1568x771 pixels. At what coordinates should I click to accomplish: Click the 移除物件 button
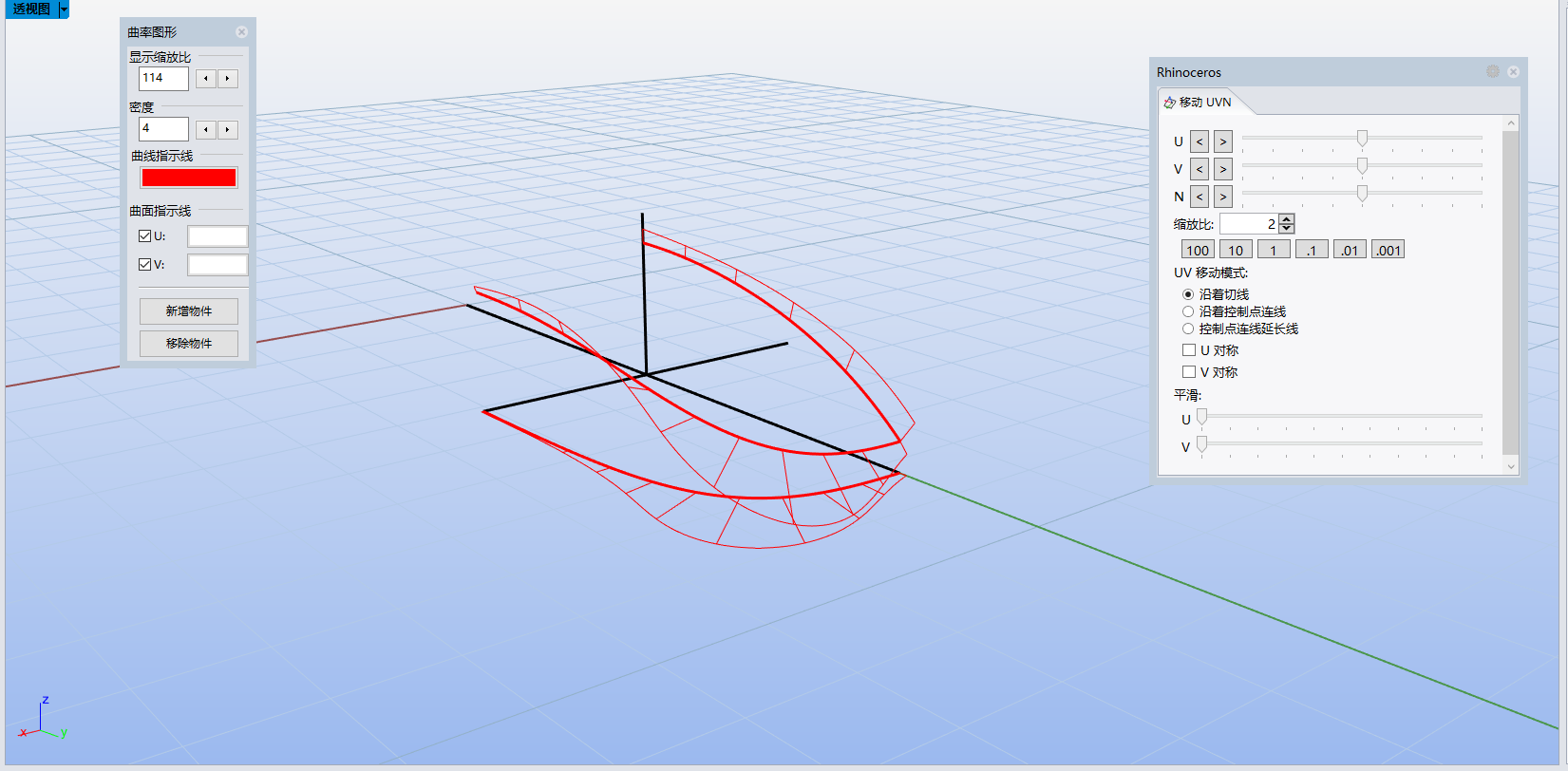coord(189,344)
